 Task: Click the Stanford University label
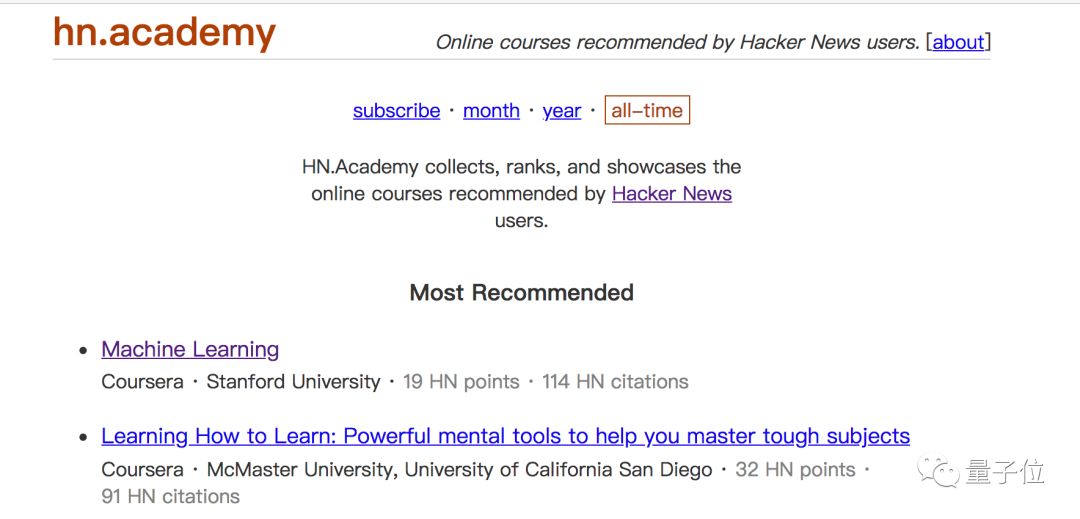[293, 382]
